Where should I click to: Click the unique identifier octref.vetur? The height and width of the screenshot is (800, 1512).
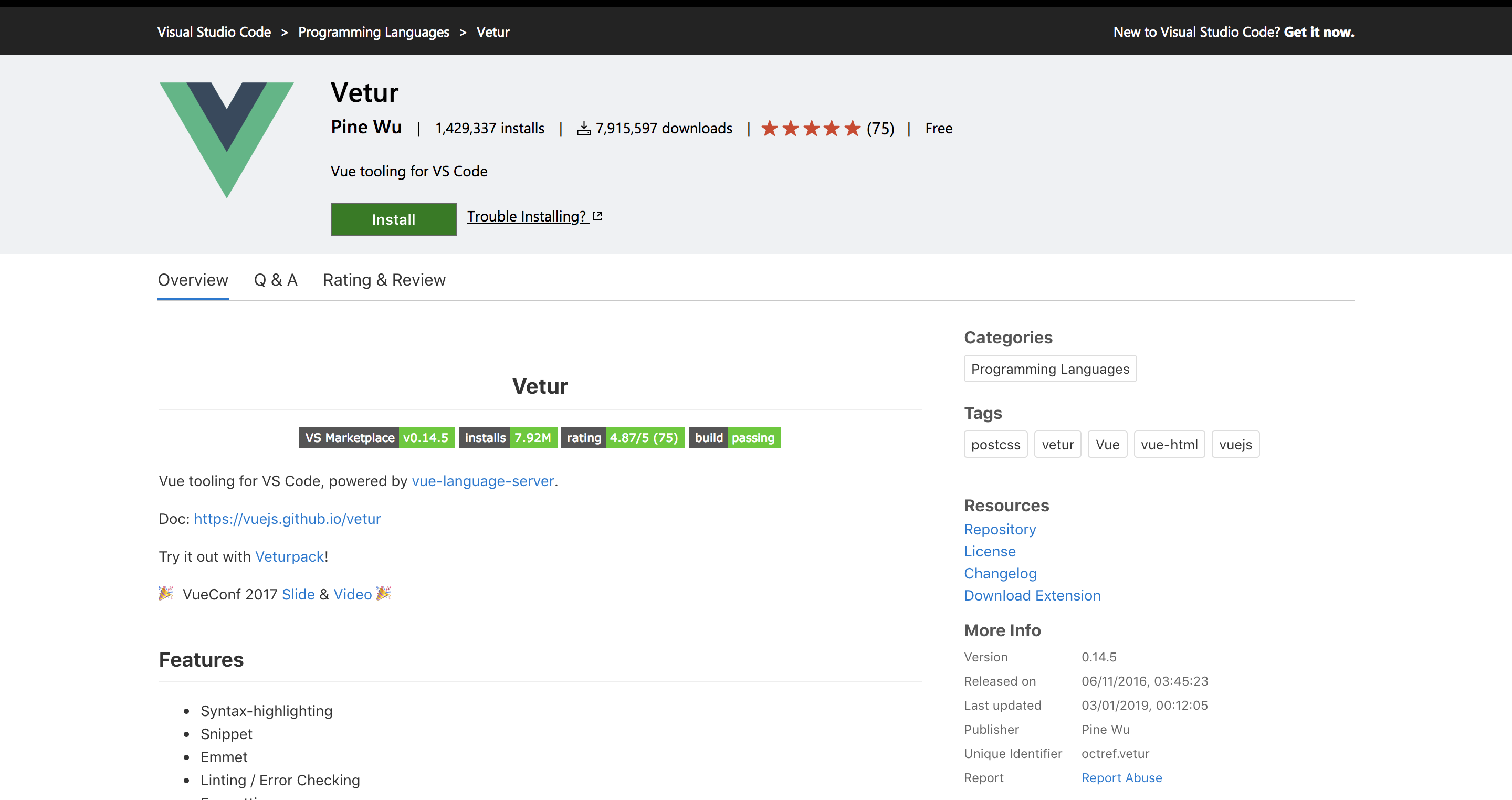click(1115, 754)
